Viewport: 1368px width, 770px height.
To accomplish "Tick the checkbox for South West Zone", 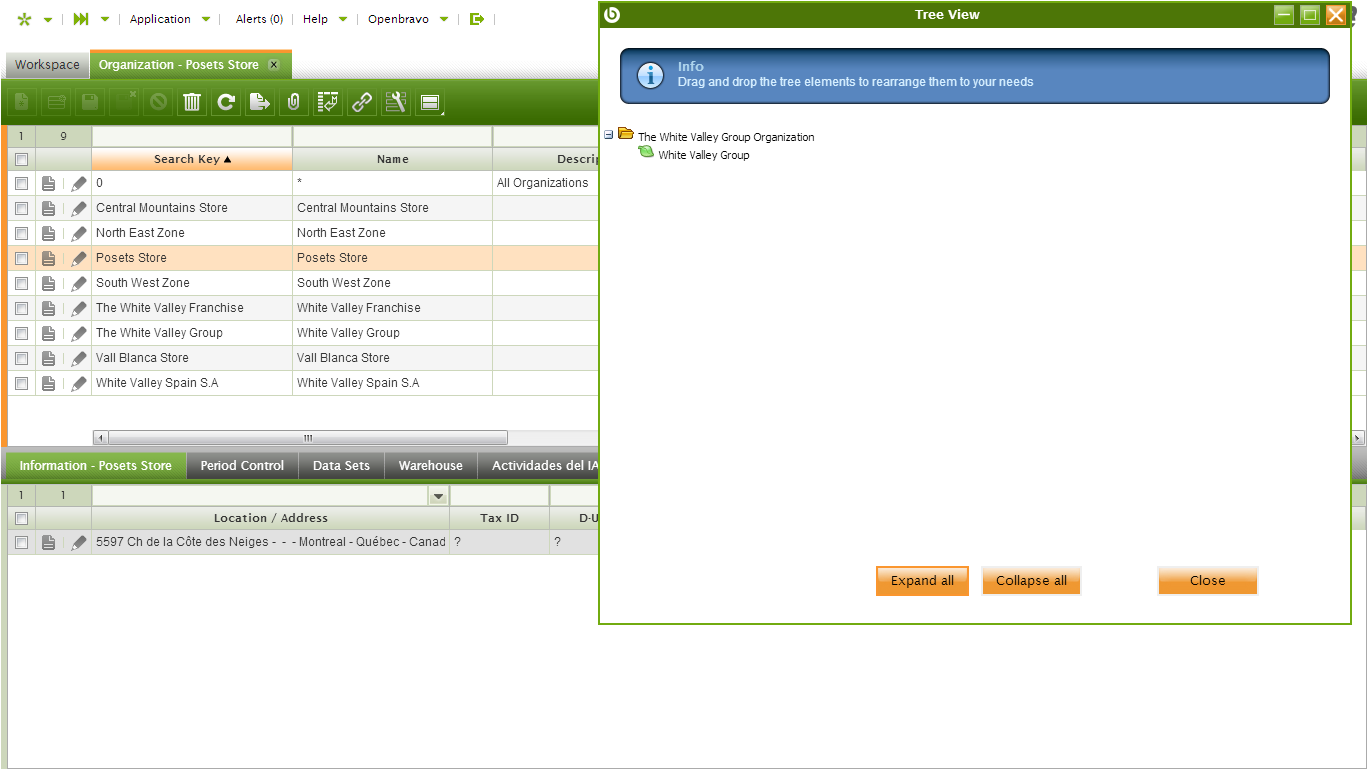I will click(21, 283).
